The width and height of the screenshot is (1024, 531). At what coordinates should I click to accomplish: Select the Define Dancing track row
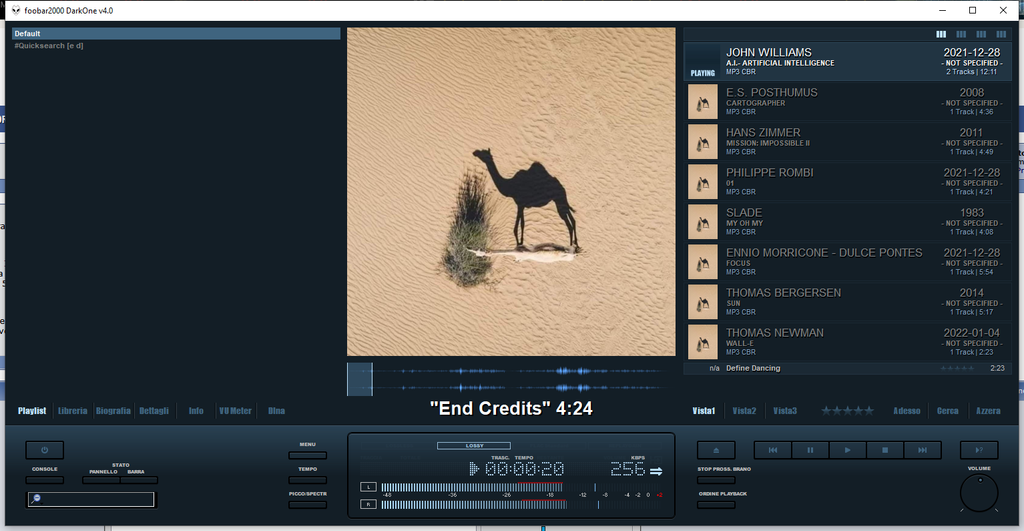[848, 368]
